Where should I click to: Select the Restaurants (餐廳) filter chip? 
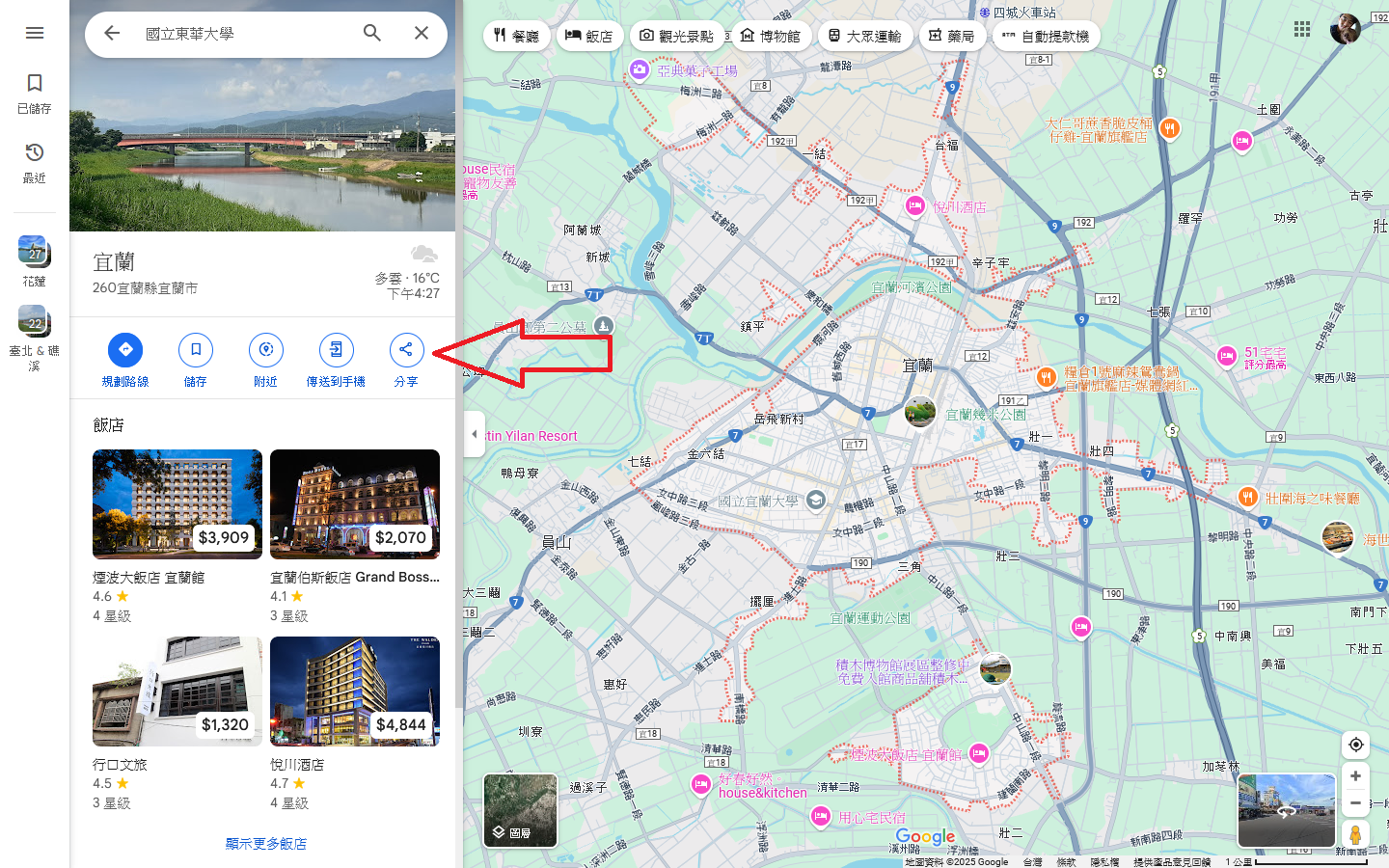tap(516, 36)
